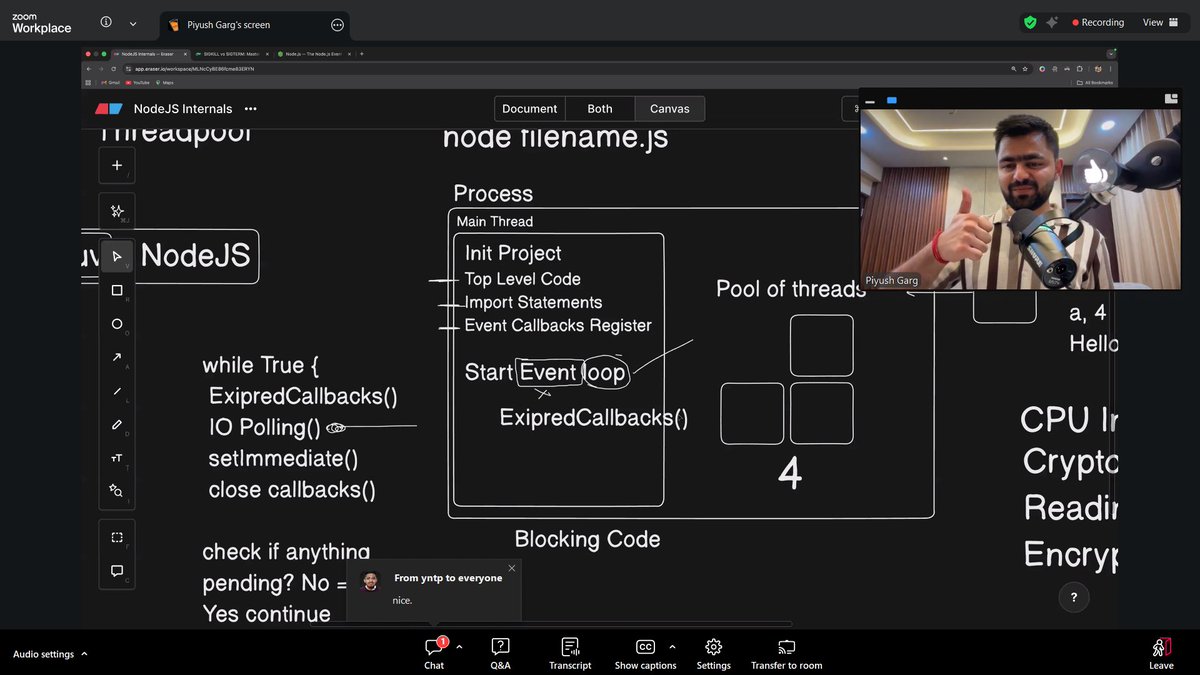Click the NodeJS Internals document title
Image resolution: width=1200 pixels, height=675 pixels.
pyautogui.click(x=183, y=109)
